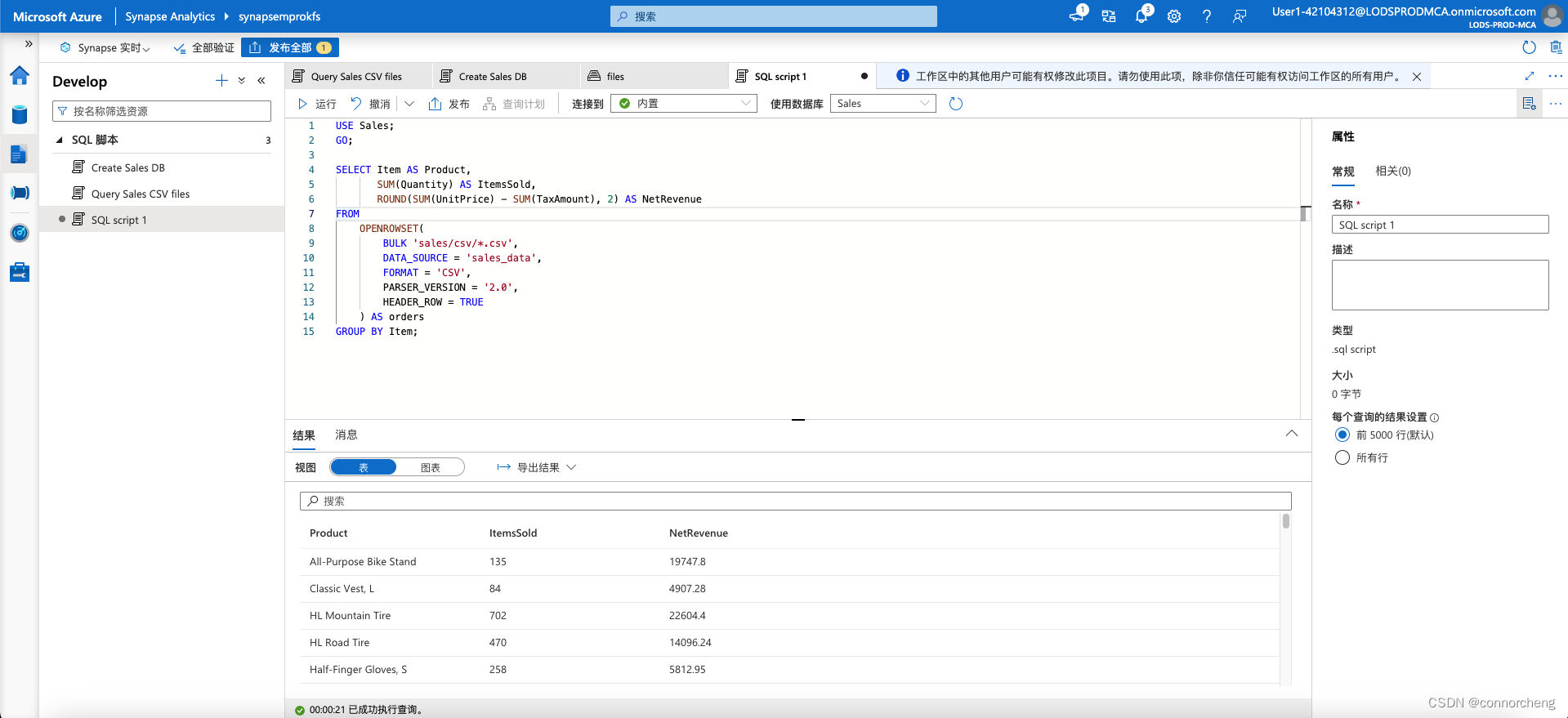Open the dropdown next to 撤消
Image resolution: width=1568 pixels, height=718 pixels.
pos(409,104)
